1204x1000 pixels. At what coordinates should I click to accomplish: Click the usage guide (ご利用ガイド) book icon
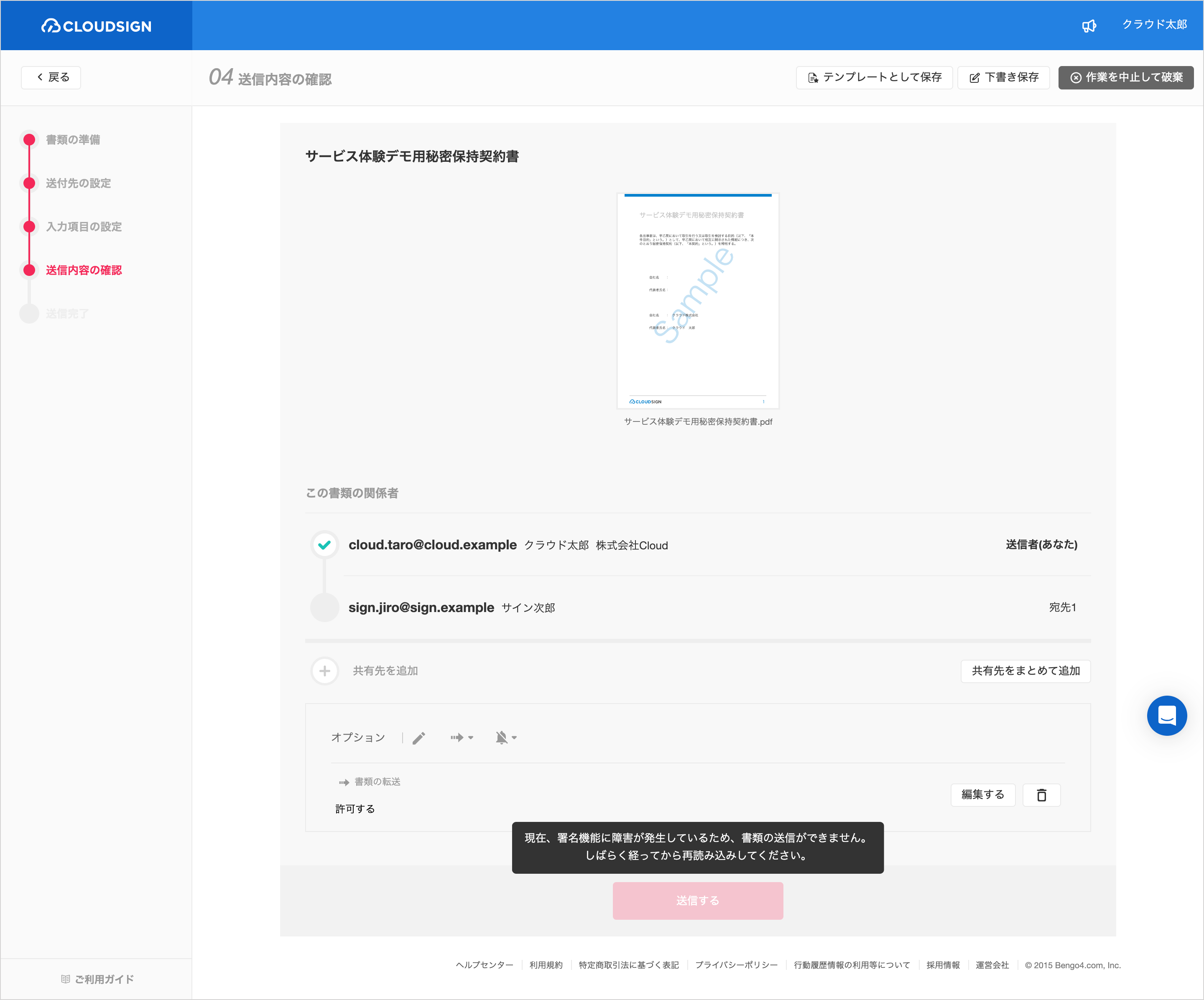tap(65, 979)
